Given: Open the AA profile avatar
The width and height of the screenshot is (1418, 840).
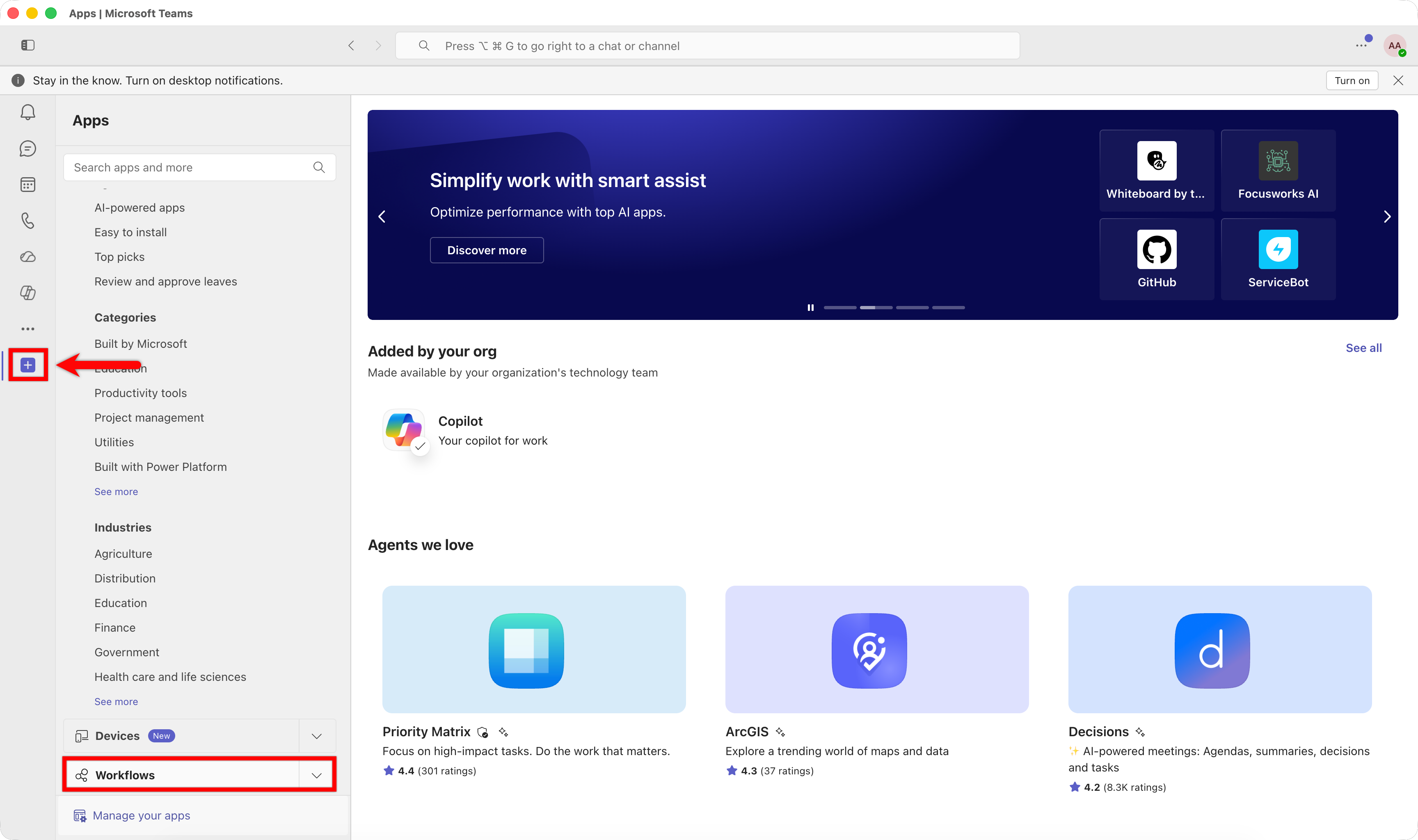Looking at the screenshot, I should click(1395, 46).
